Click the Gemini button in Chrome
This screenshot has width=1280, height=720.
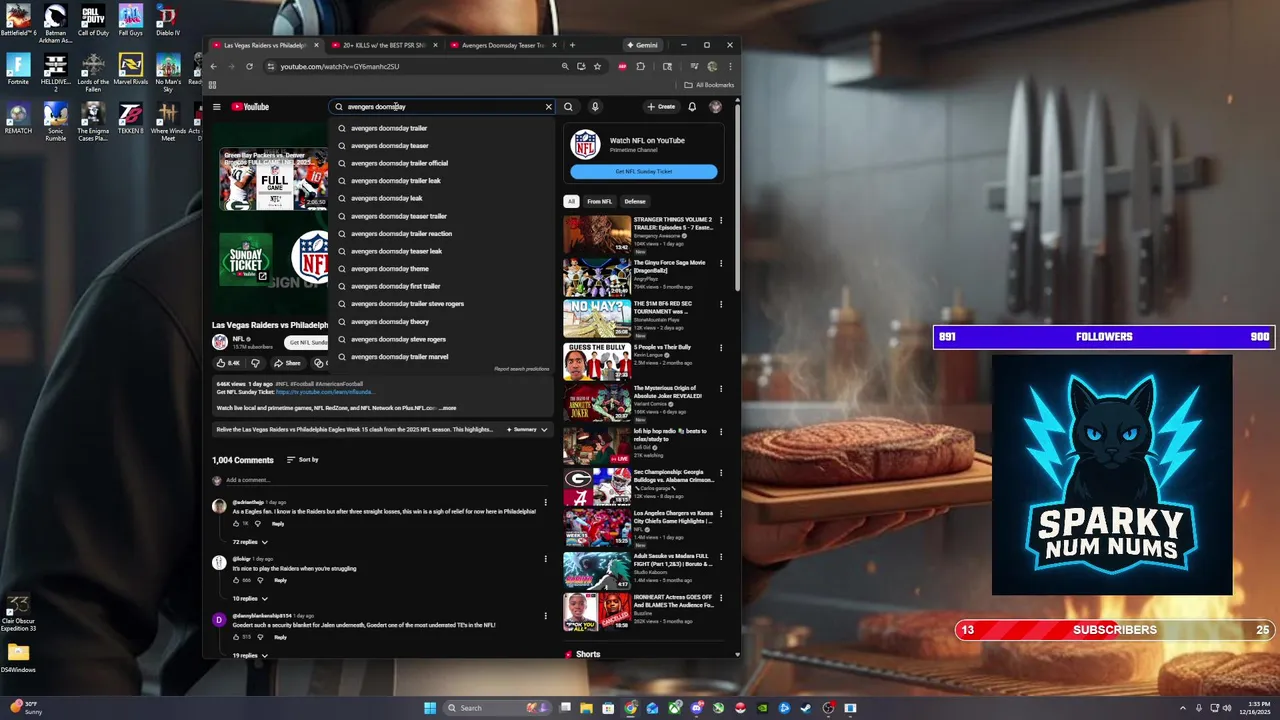pos(642,45)
